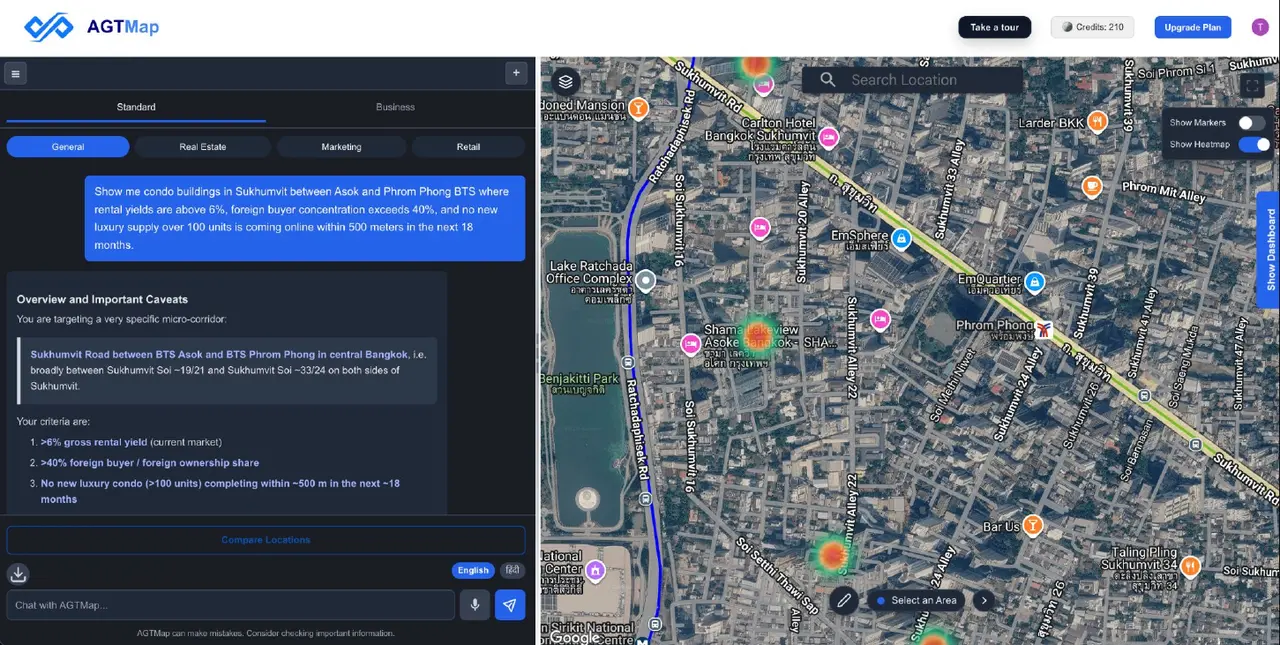1280x645 pixels.
Task: Select the pencil draw tool on map
Action: tap(844, 600)
